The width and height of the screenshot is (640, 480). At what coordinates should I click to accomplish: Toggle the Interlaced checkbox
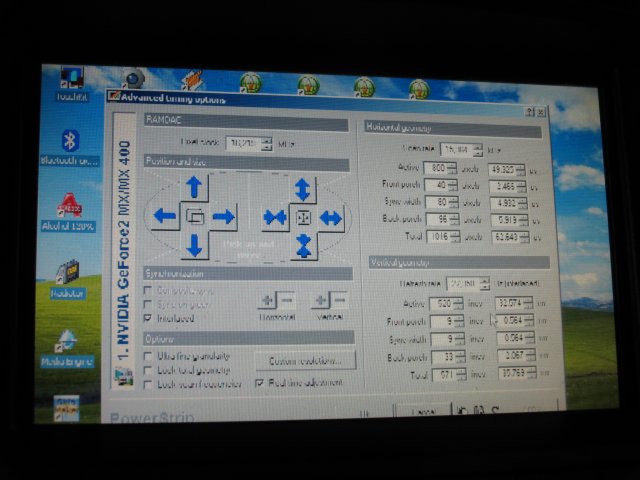click(x=149, y=317)
